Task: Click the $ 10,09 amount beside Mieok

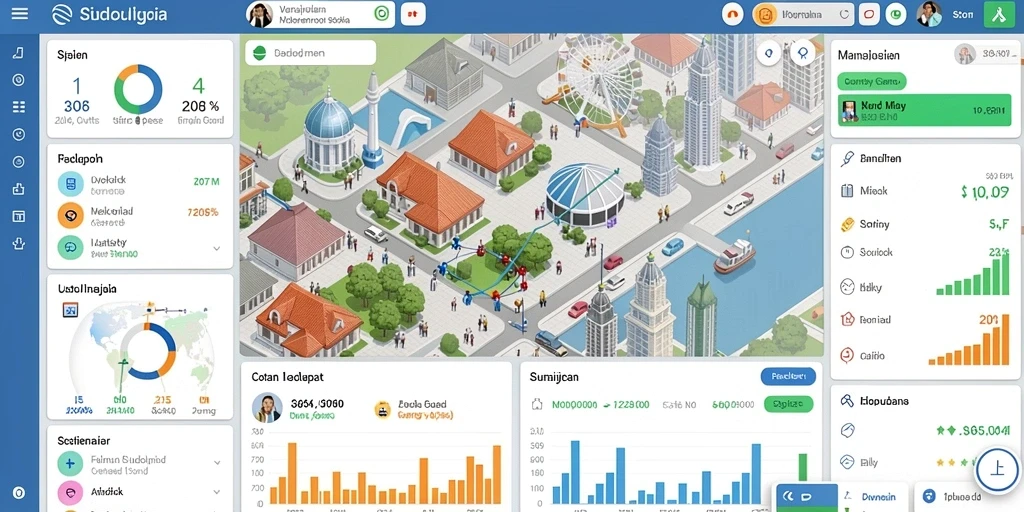Action: [985, 191]
